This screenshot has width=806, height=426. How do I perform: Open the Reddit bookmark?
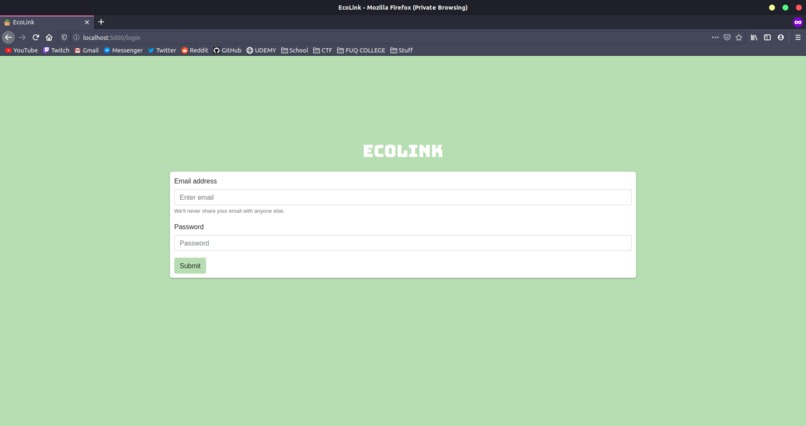195,50
